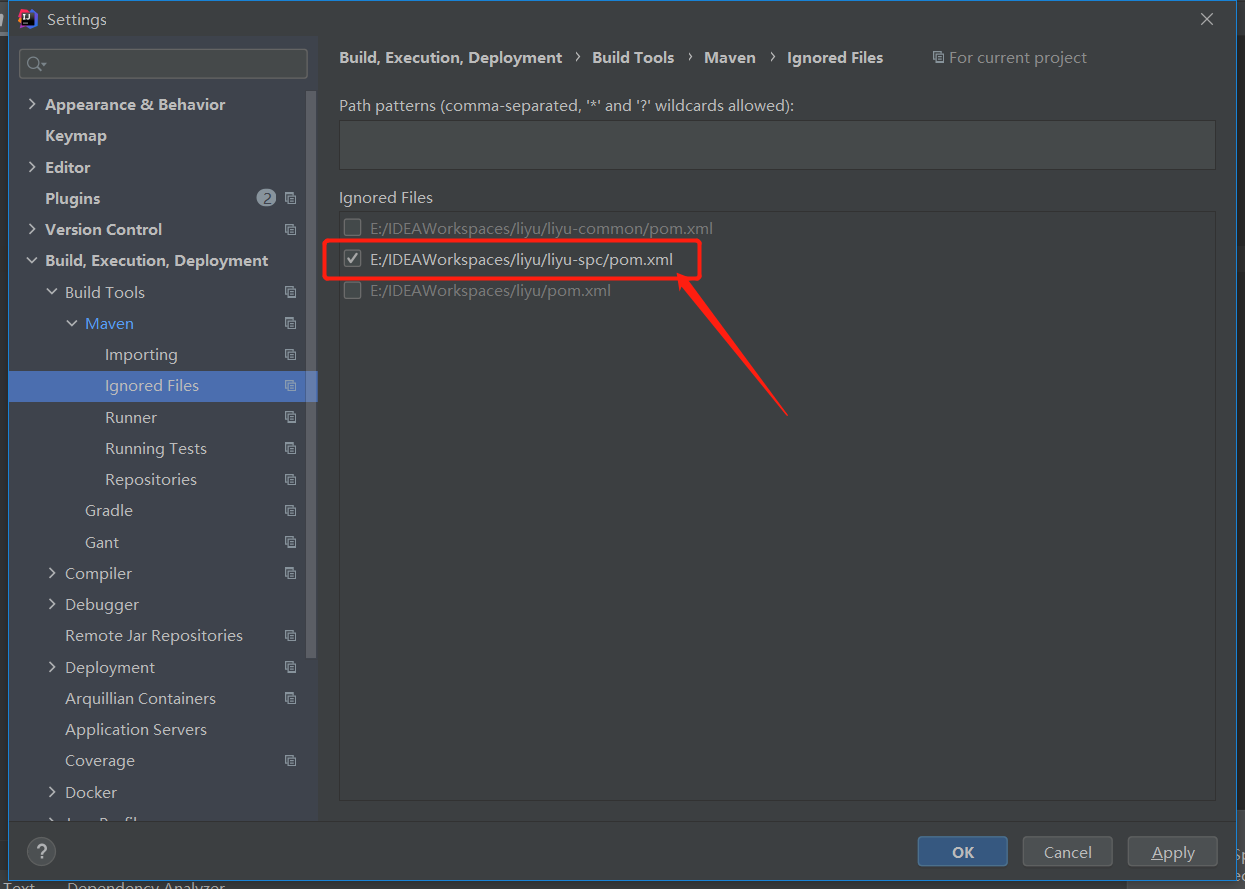The image size is (1245, 889).
Task: Click the project-level icon next to Maven
Action: (290, 323)
